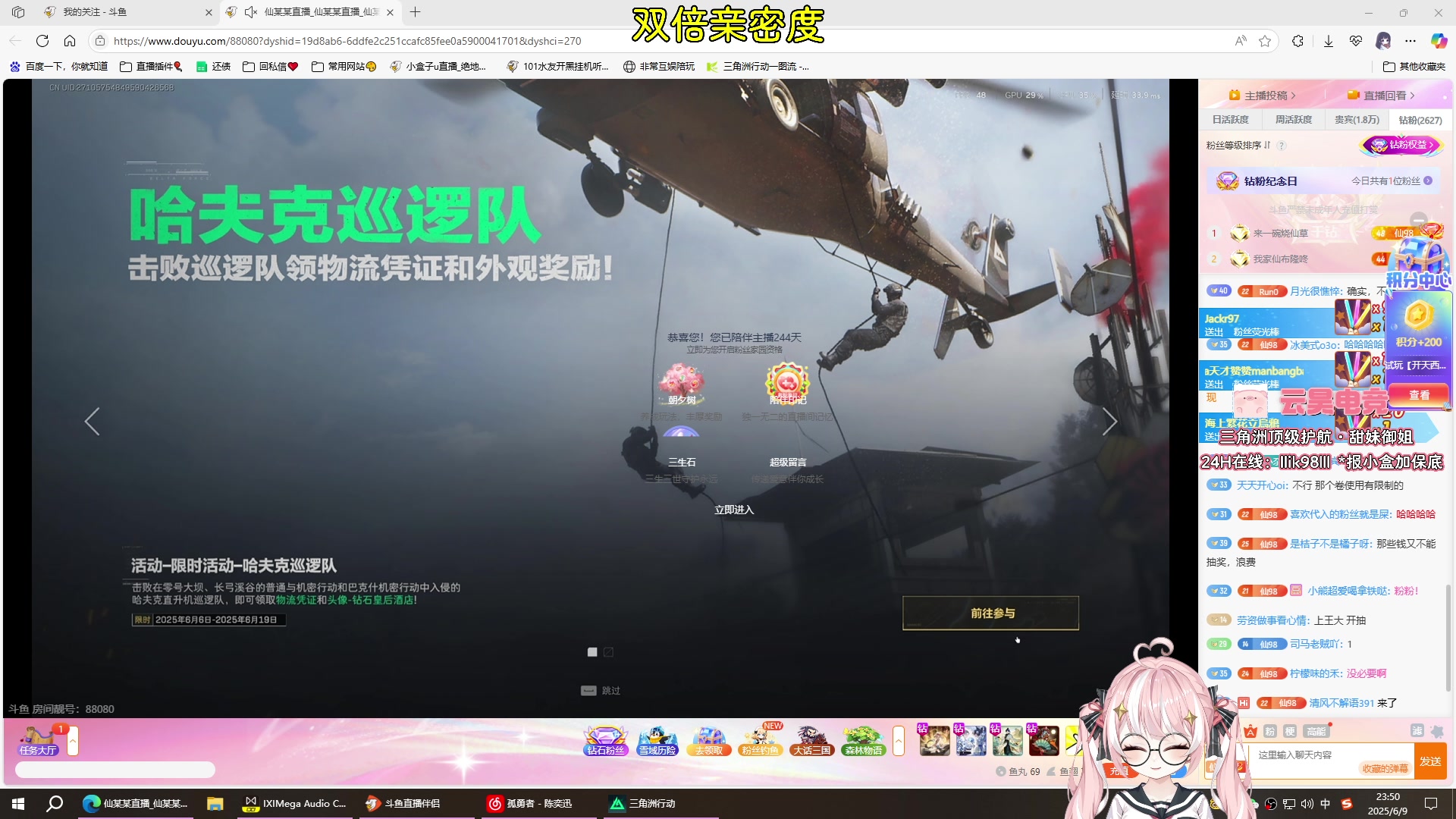The width and height of the screenshot is (1456, 819).
Task: Switch to 日活跃度 tab
Action: (x=1230, y=120)
